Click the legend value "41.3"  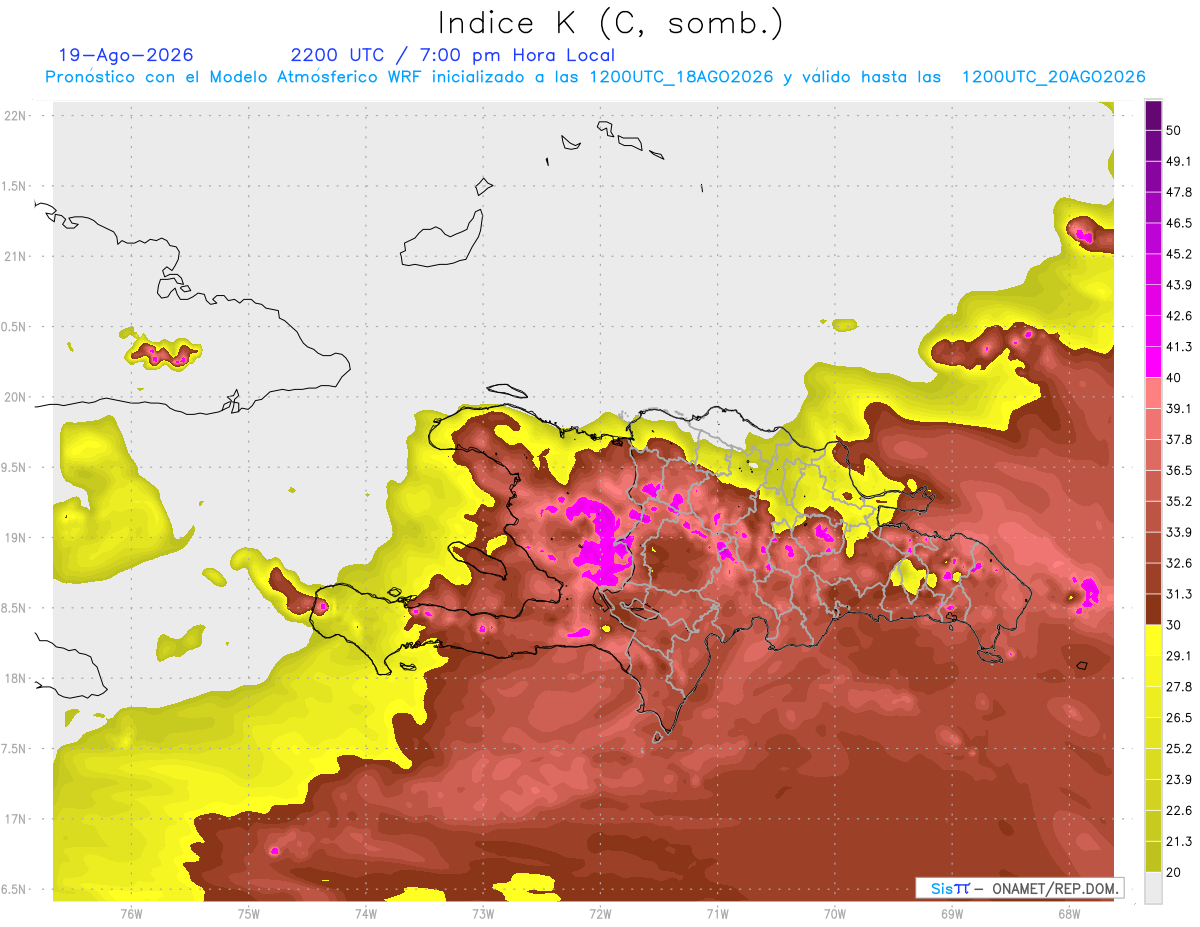[x=1178, y=347]
